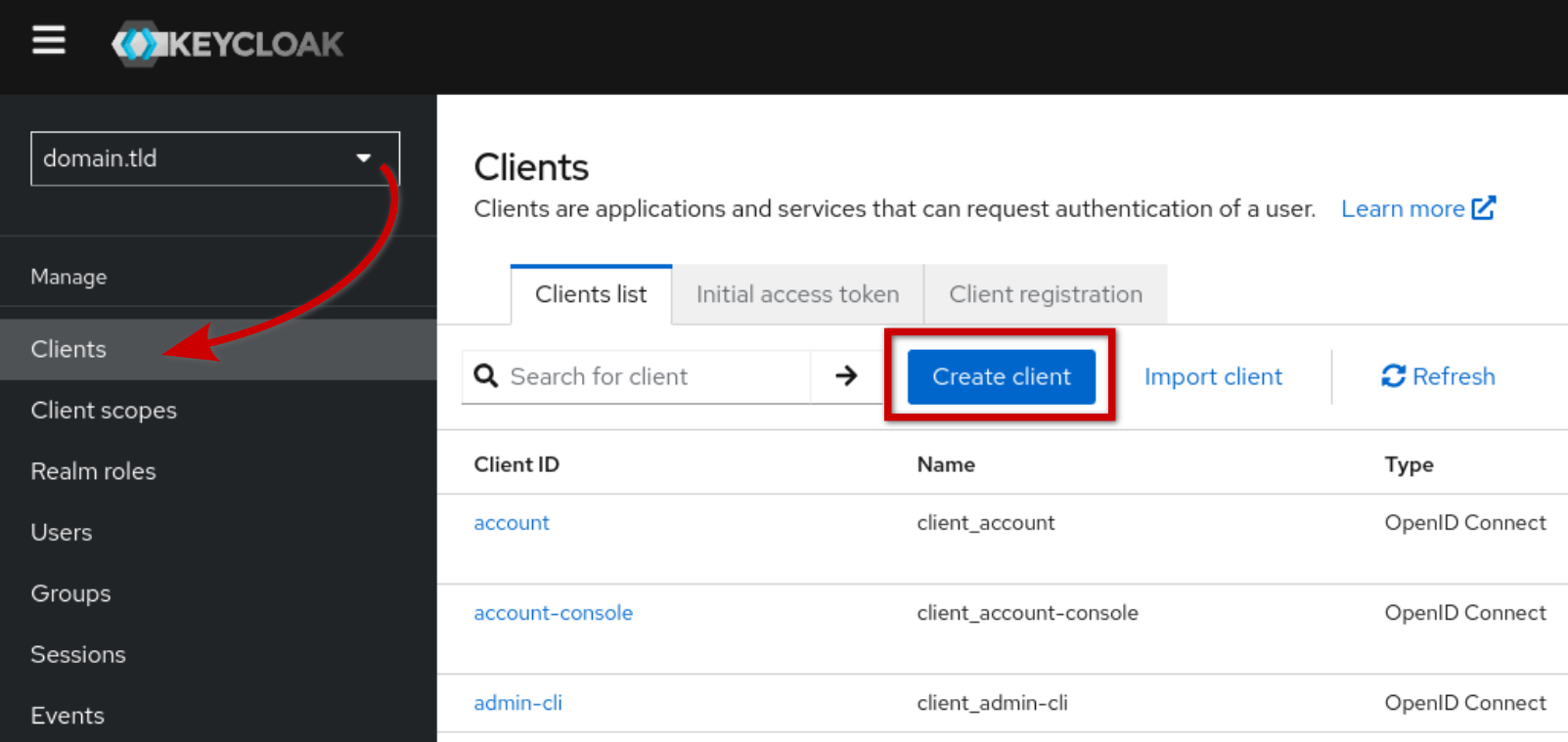
Task: Click the magnifying glass search icon
Action: pyautogui.click(x=486, y=376)
